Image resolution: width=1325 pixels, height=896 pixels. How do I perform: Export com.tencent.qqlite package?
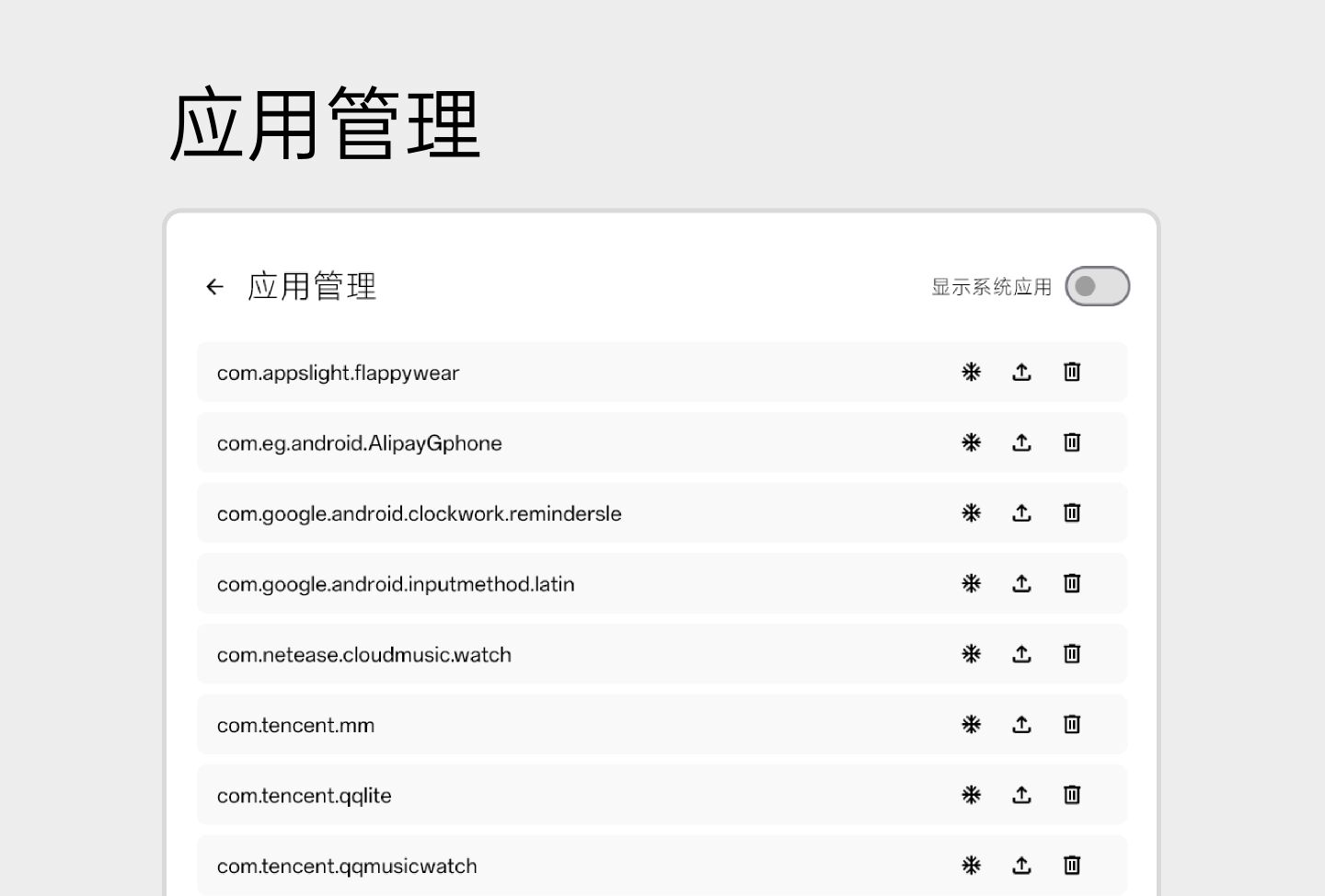pos(1021,795)
